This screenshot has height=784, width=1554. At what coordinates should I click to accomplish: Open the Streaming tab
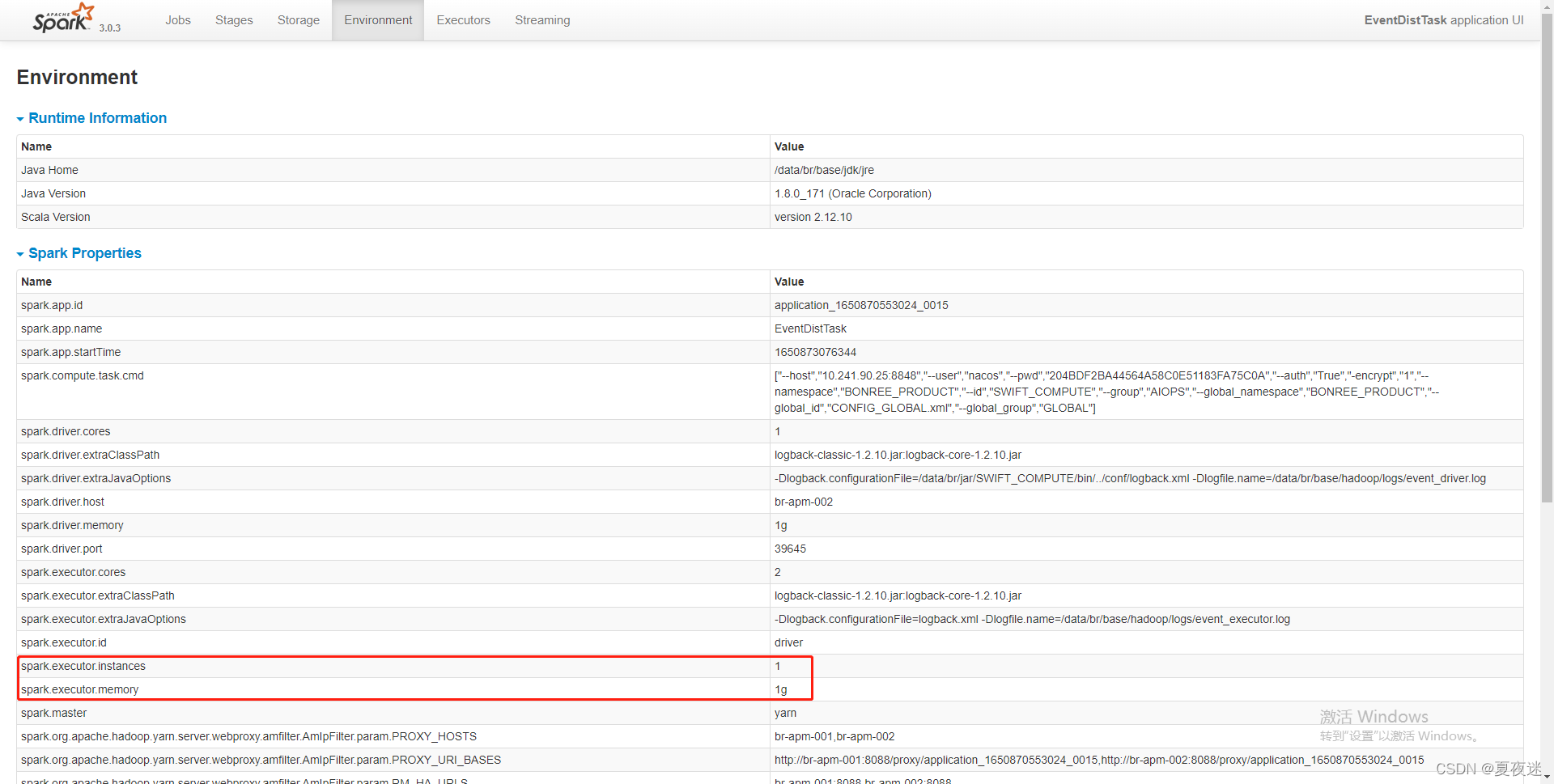(542, 20)
